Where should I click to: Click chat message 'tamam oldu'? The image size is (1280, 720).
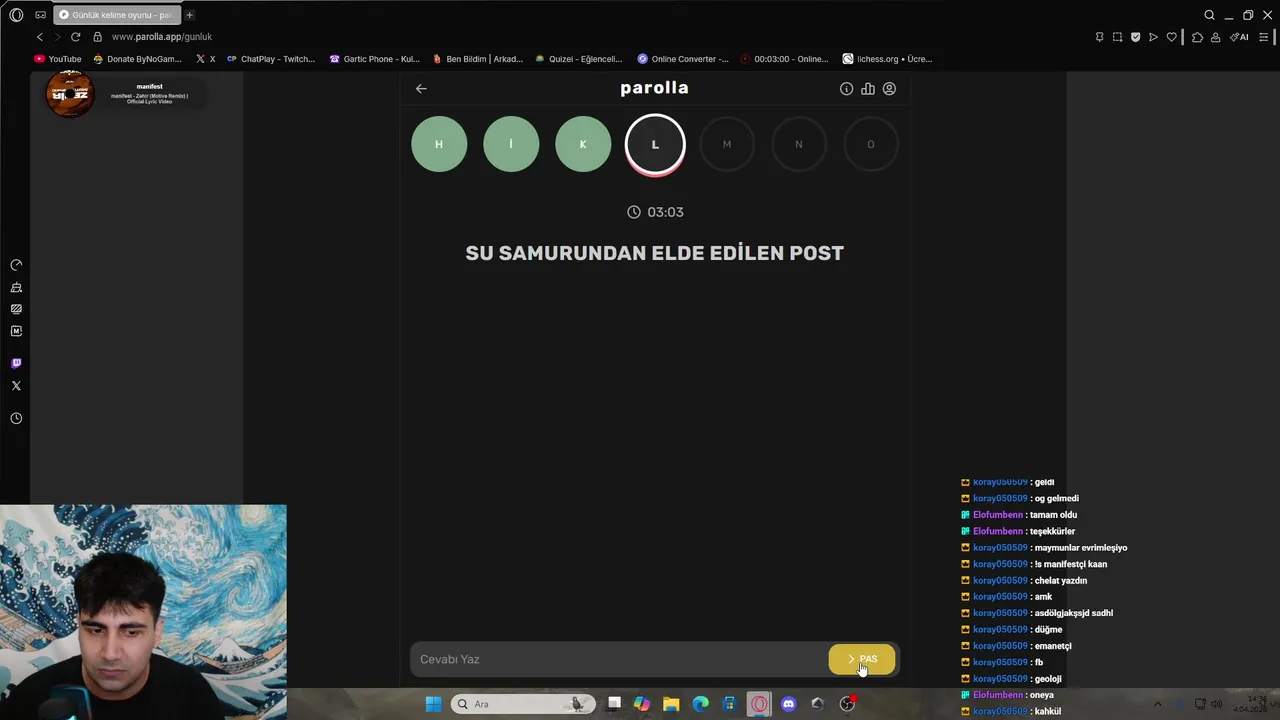tap(1053, 515)
